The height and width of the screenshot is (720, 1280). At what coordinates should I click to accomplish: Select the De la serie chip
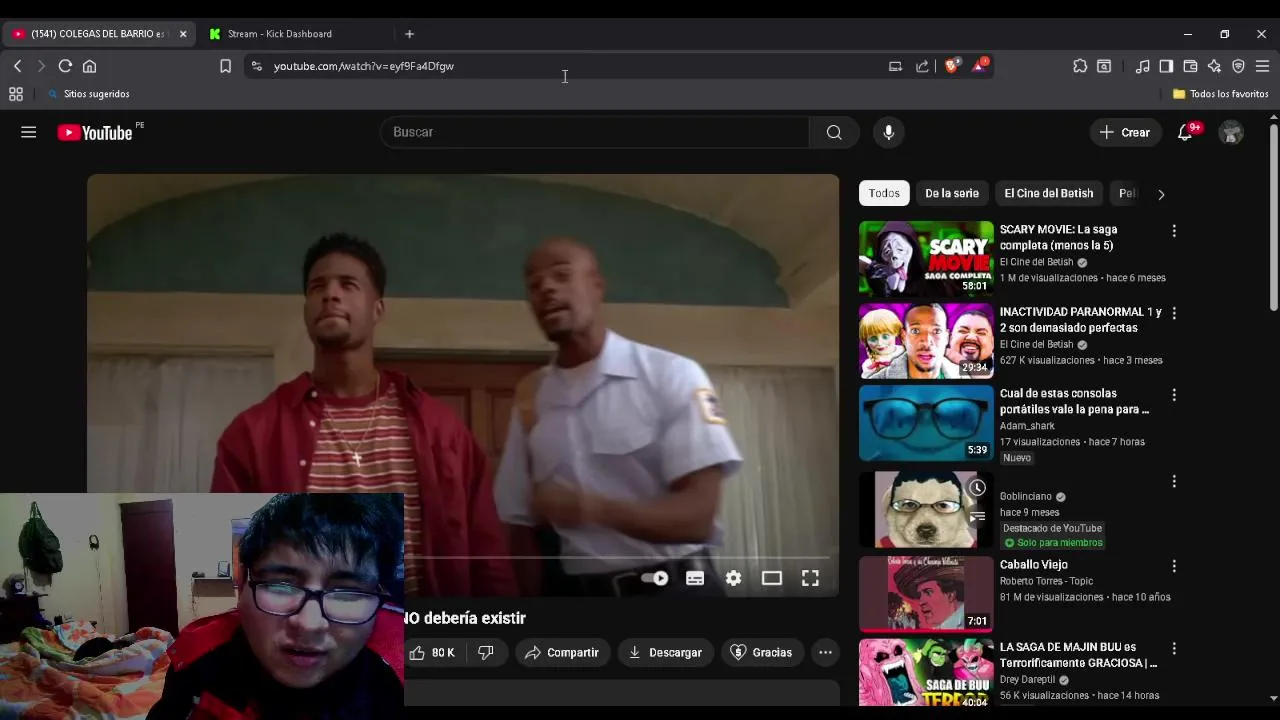pos(952,193)
